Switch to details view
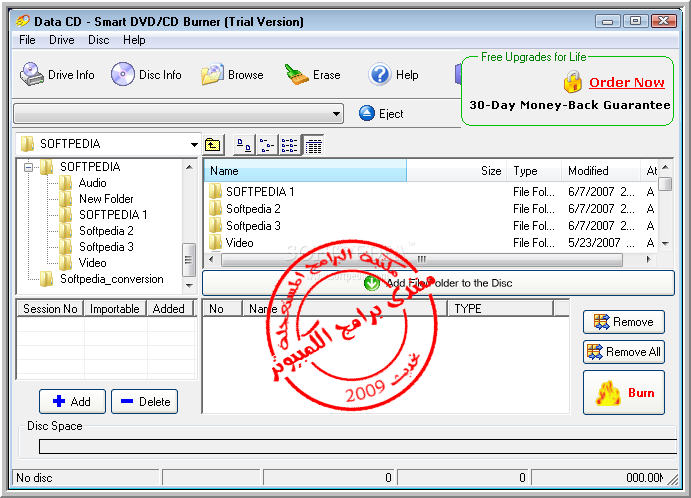691x498 pixels. [x=313, y=145]
